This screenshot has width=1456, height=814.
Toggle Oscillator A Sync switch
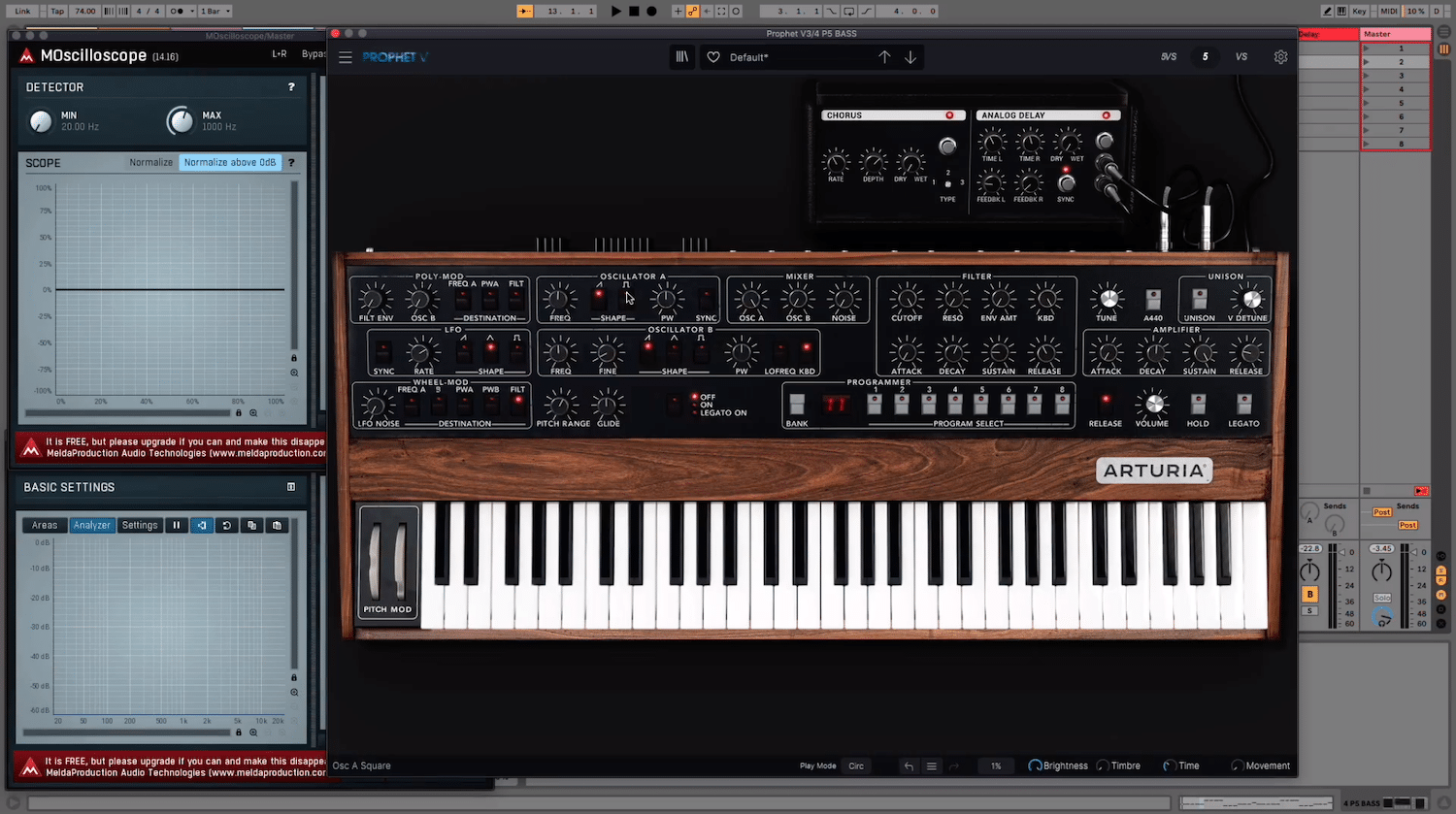click(706, 297)
